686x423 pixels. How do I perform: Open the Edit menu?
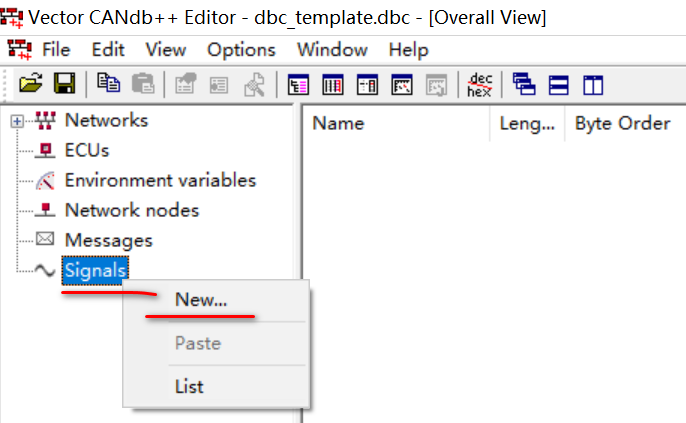coord(108,49)
